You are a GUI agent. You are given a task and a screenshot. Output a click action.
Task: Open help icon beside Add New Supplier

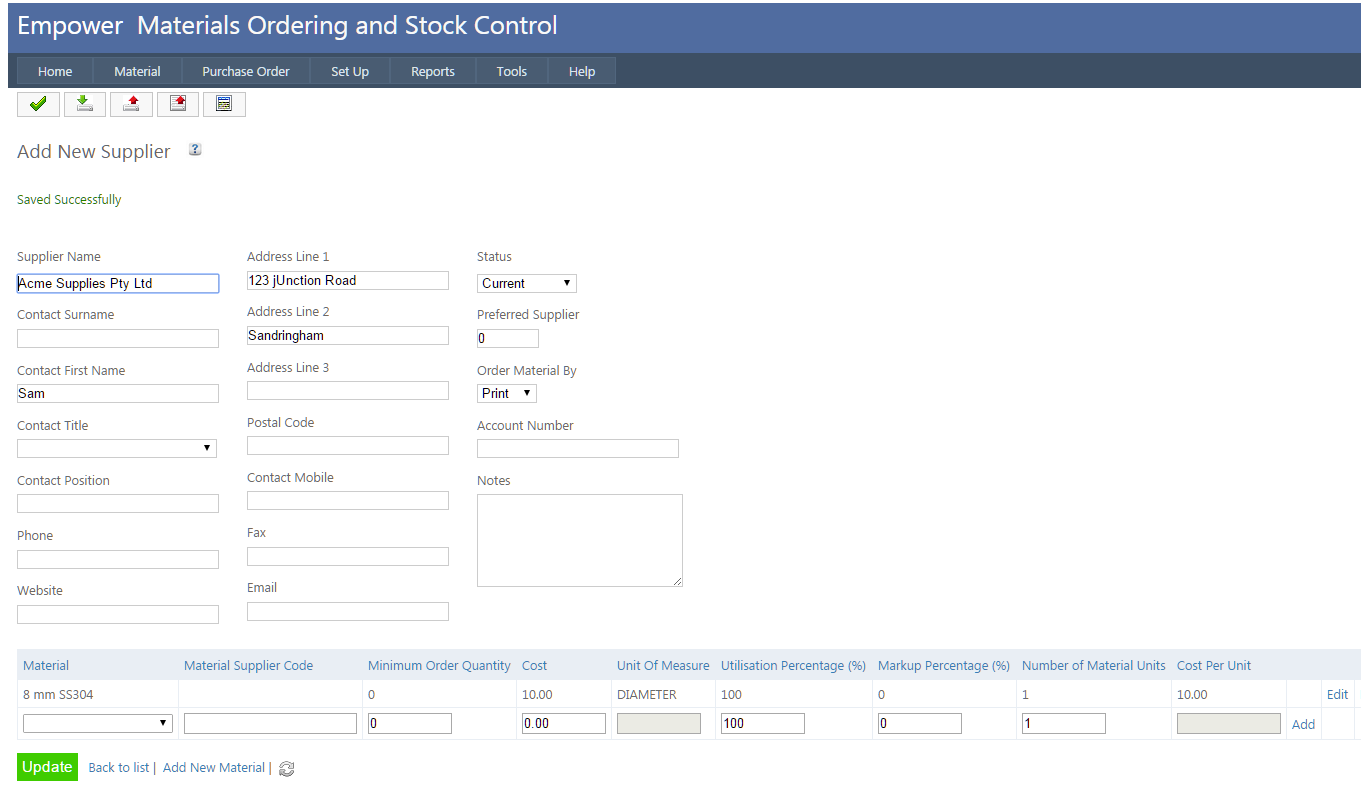(195, 150)
